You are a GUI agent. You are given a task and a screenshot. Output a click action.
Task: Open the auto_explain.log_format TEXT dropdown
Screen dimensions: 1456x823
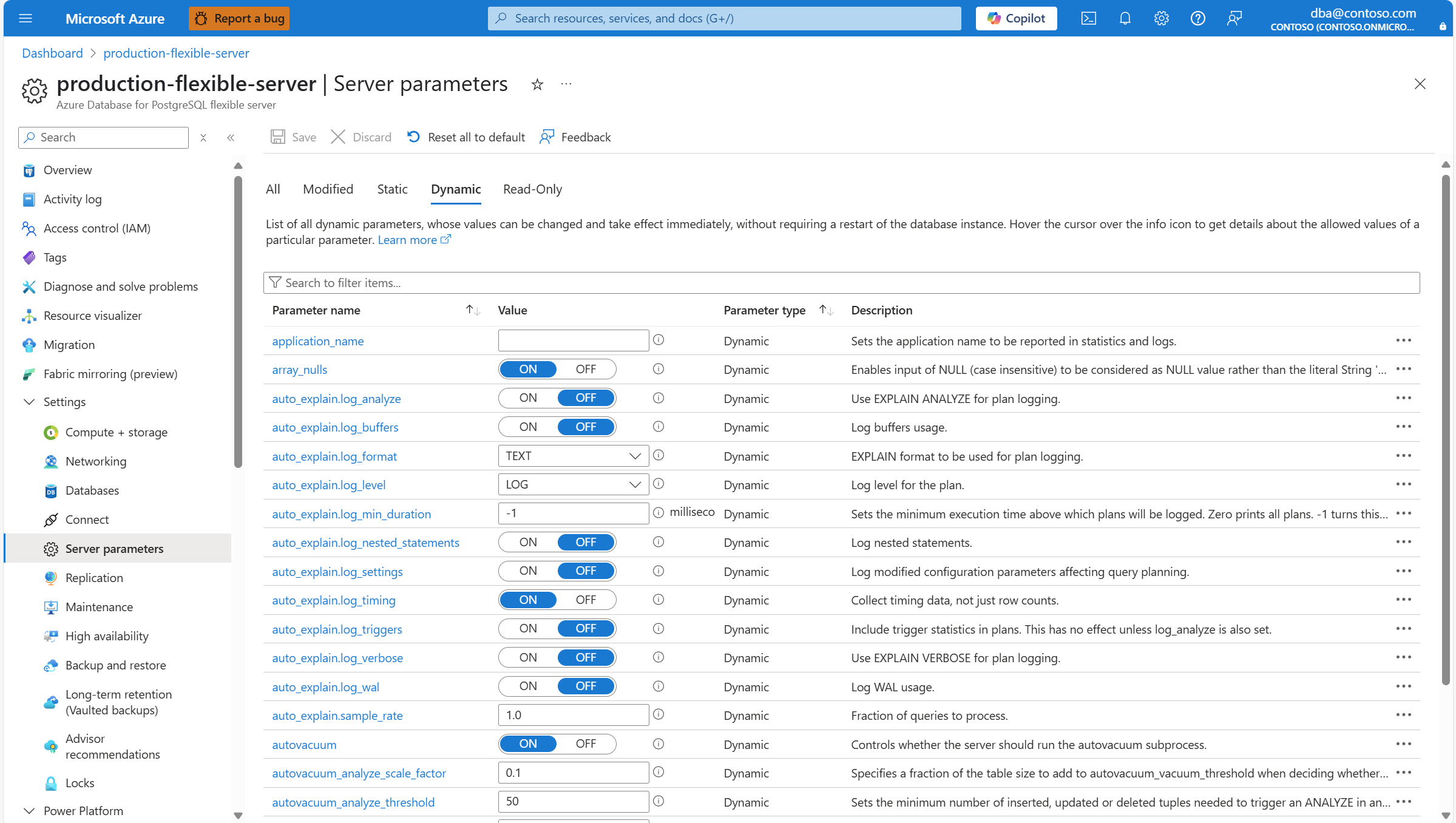573,456
